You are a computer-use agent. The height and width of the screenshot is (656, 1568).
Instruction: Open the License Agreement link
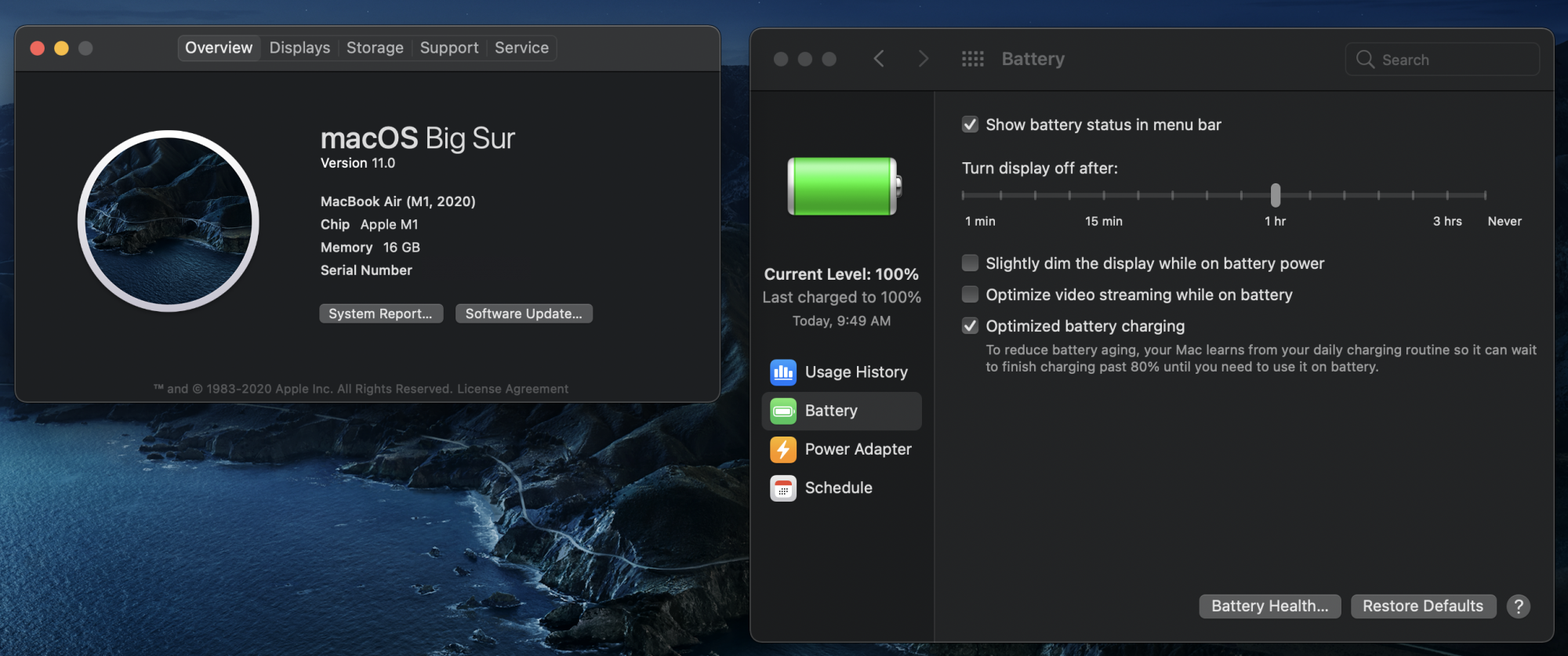513,389
